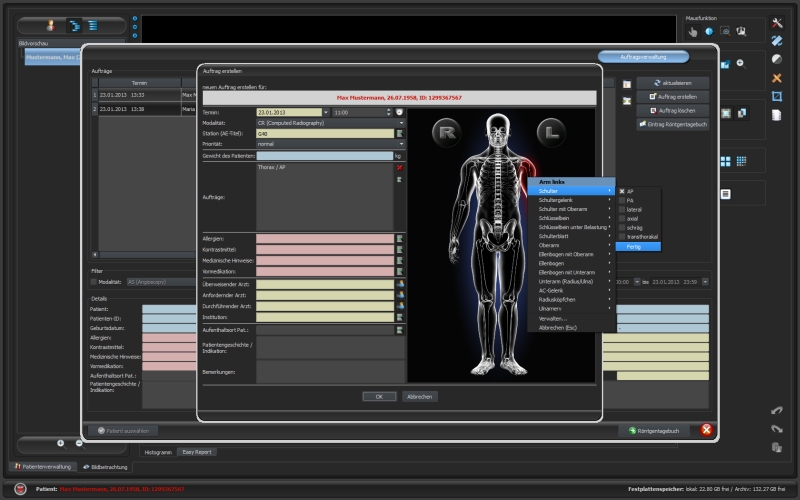Viewport: 800px width, 500px height.
Task: Click the L side marker on skeleton
Action: (549, 129)
